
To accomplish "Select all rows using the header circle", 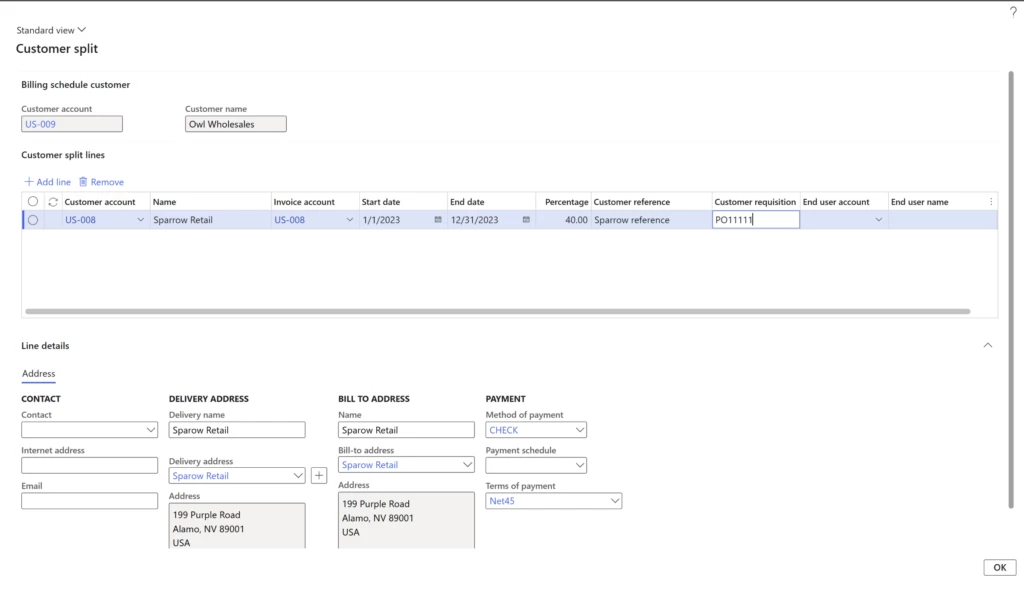I will point(32,201).
